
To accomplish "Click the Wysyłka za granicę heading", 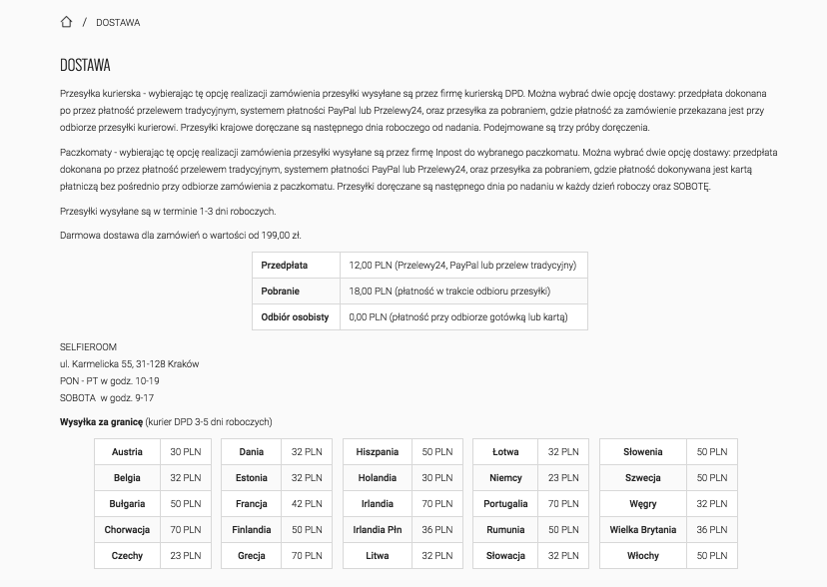I will coord(101,422).
